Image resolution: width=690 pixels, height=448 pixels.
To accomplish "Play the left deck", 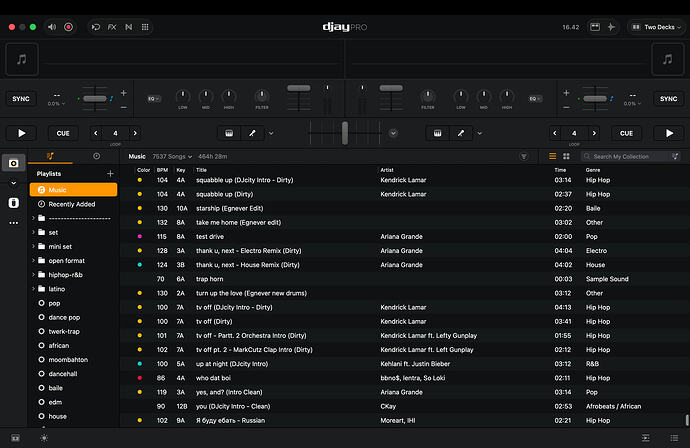I will [x=22, y=133].
